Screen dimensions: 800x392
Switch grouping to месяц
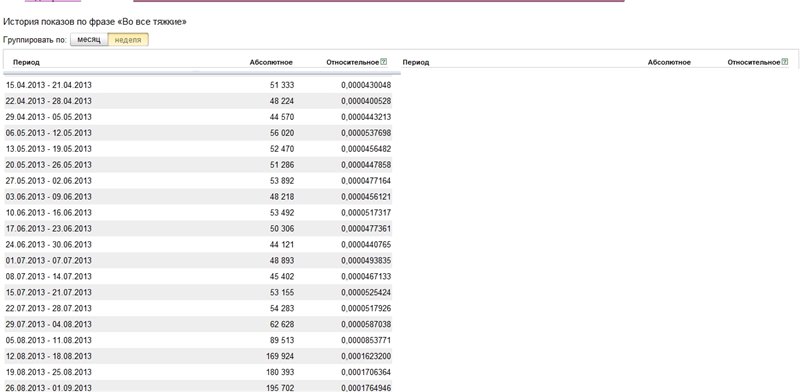coord(89,40)
